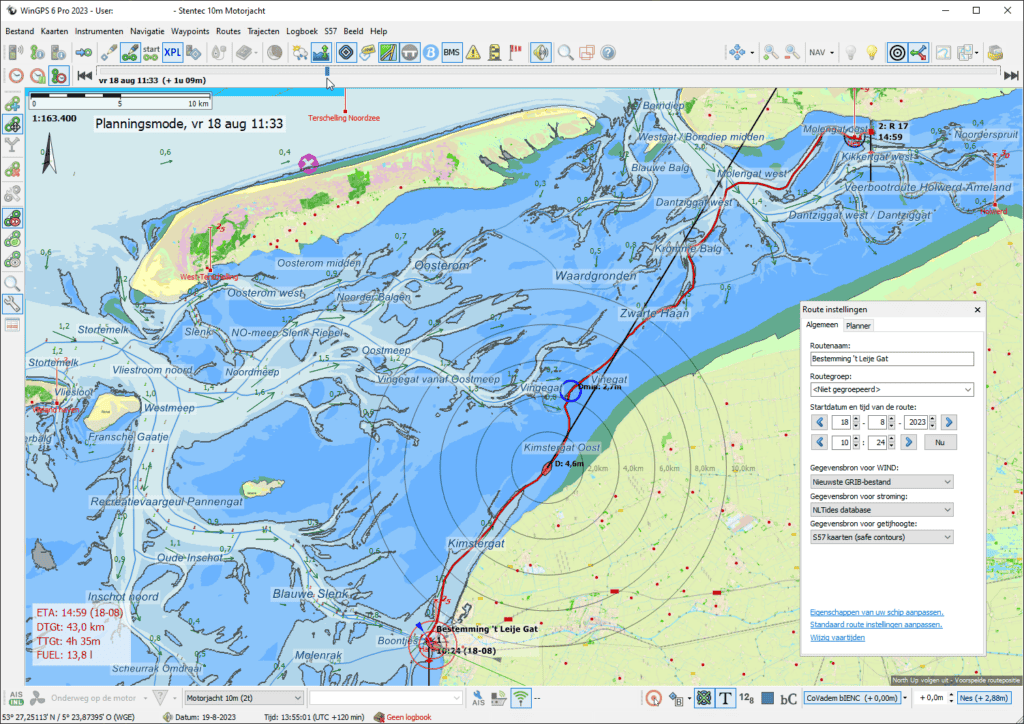The width and height of the screenshot is (1024, 724).
Task: Click the go-to waypoint arrow icon
Action: [83, 52]
